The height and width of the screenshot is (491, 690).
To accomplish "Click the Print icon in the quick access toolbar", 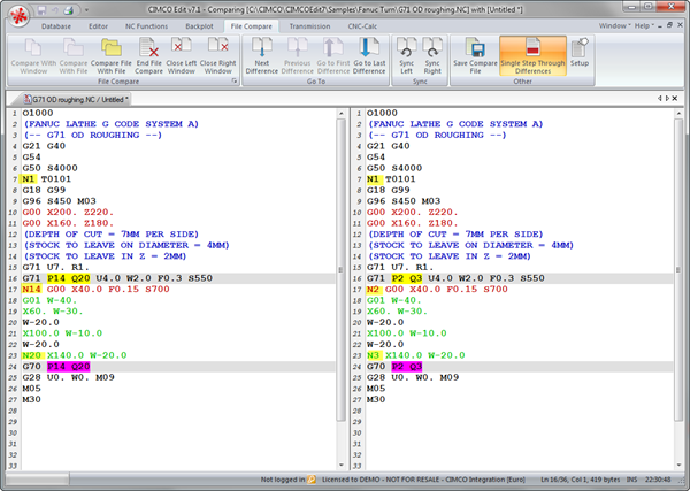I will click(x=69, y=10).
